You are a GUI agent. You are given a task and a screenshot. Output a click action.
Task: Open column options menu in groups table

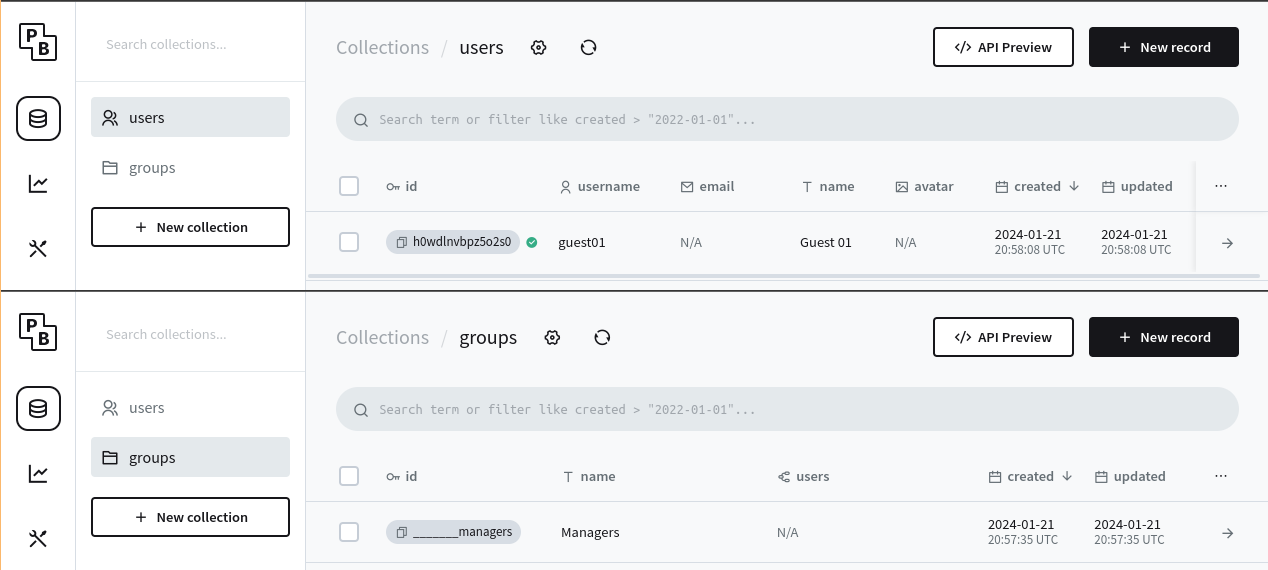(1220, 476)
